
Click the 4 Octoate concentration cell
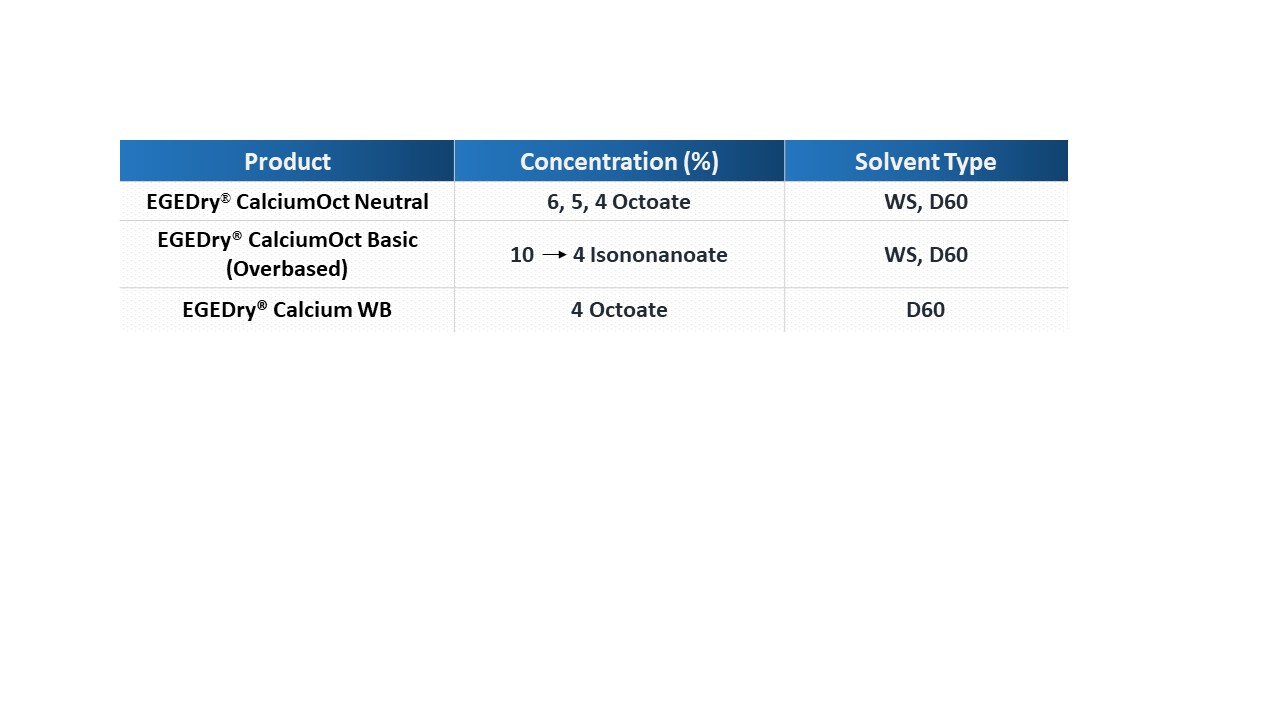pyautogui.click(x=619, y=310)
